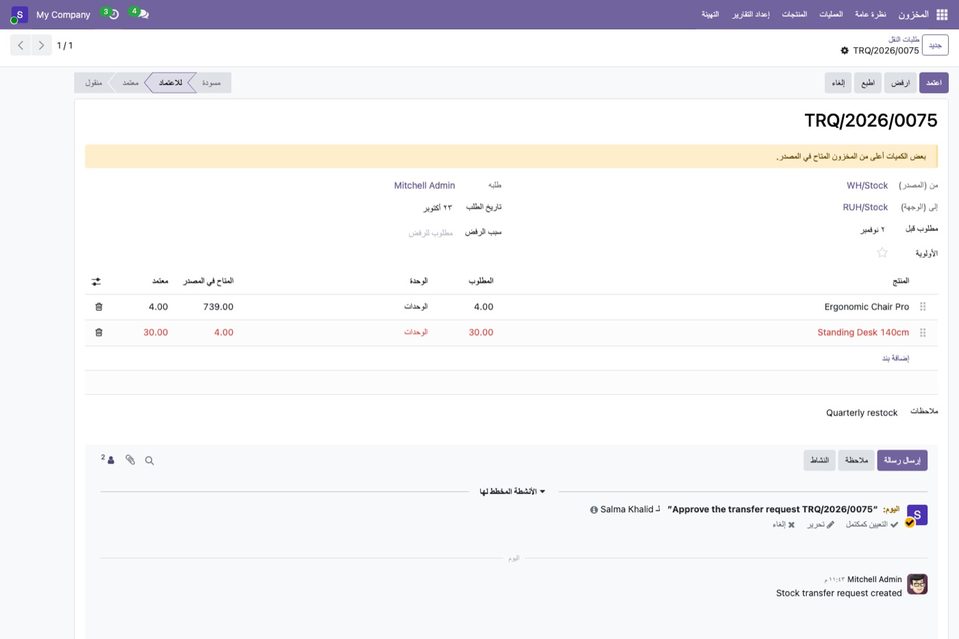
Task: Open the التهيئة menu
Action: click(x=710, y=14)
